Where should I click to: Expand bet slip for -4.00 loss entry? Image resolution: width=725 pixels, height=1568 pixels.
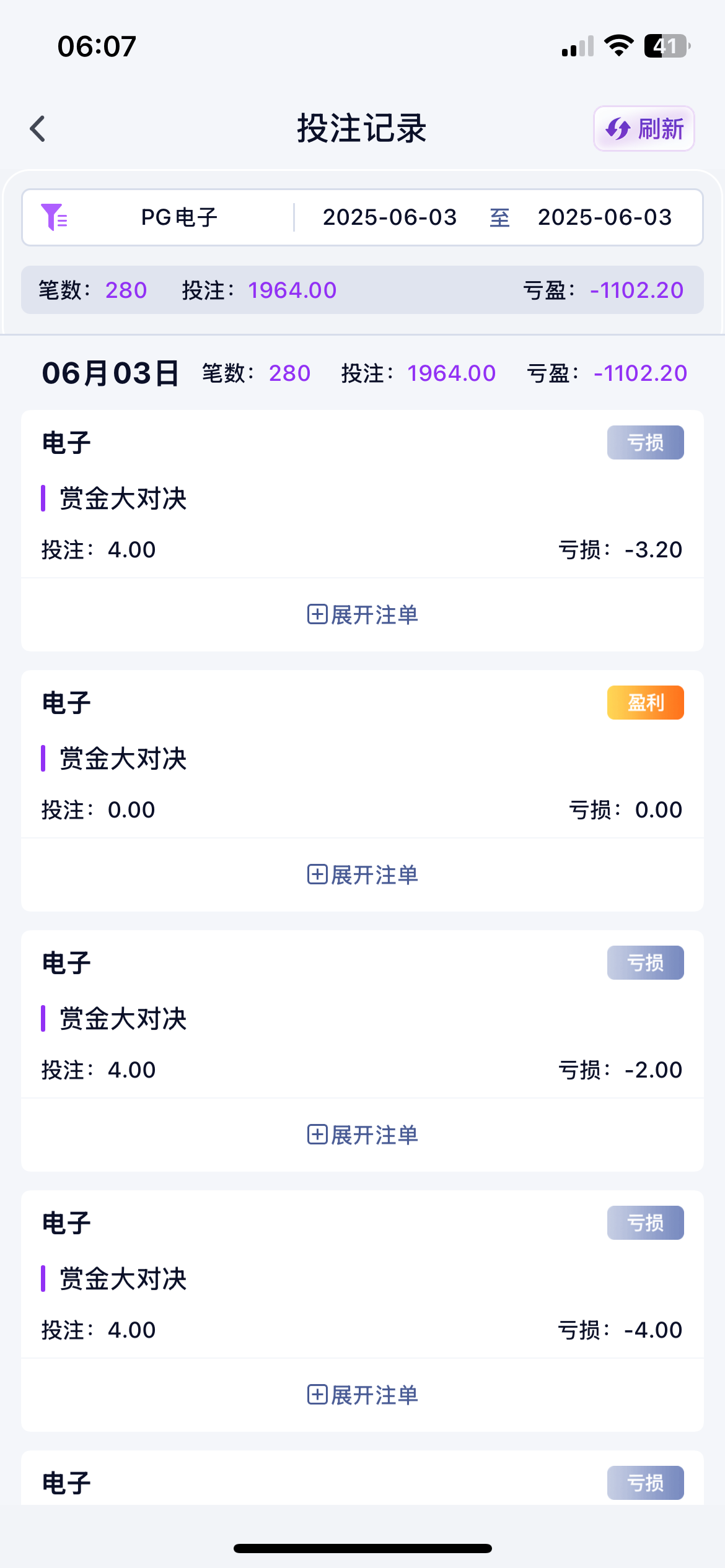[362, 1395]
